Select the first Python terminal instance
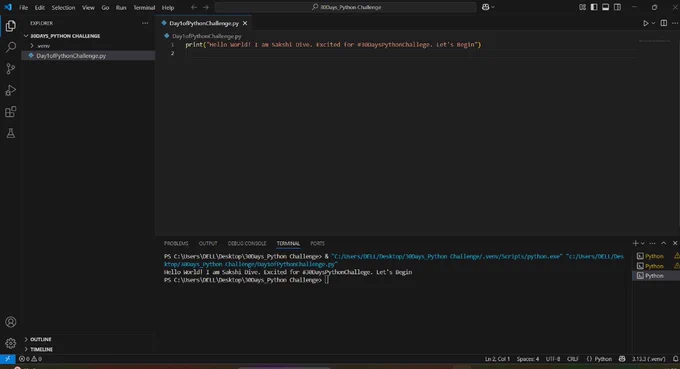The width and height of the screenshot is (680, 369). coord(656,256)
